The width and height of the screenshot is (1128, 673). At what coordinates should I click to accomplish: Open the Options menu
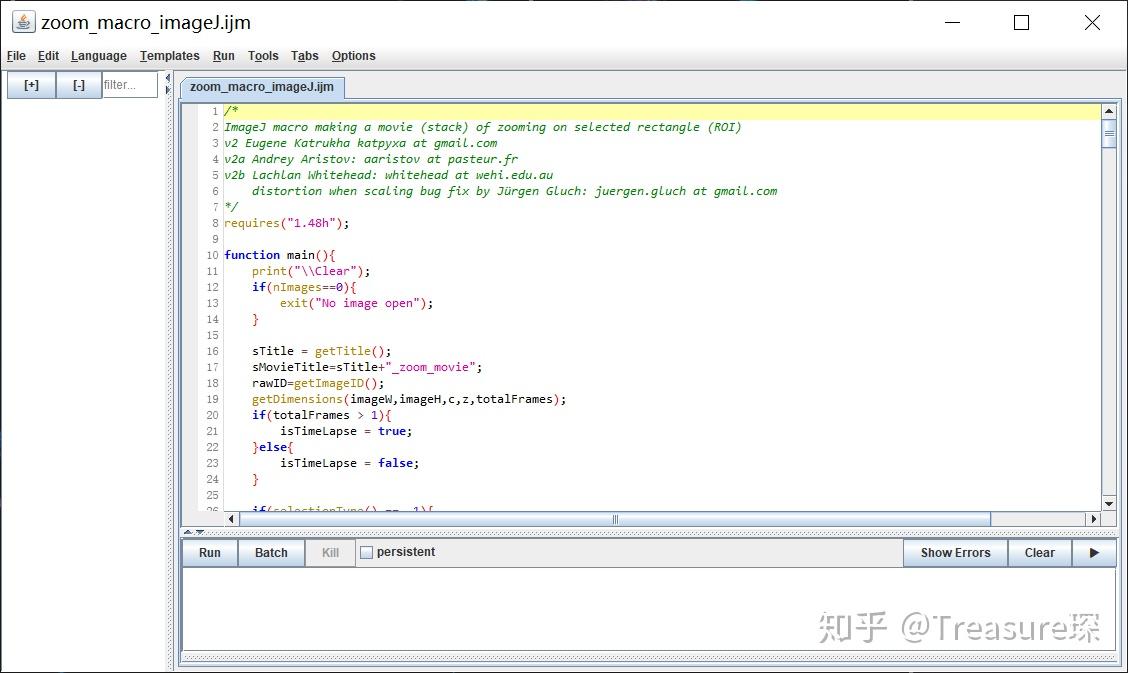[x=353, y=56]
